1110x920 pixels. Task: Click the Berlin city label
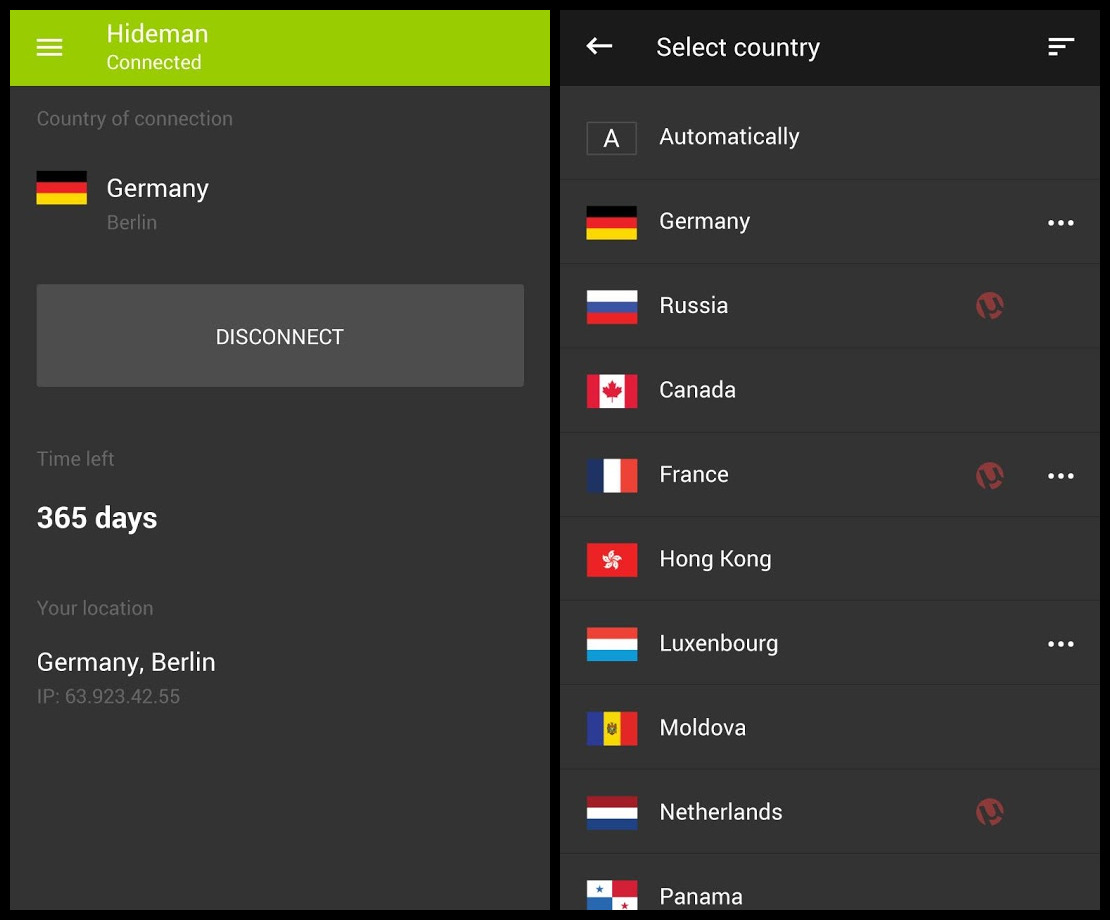[132, 222]
